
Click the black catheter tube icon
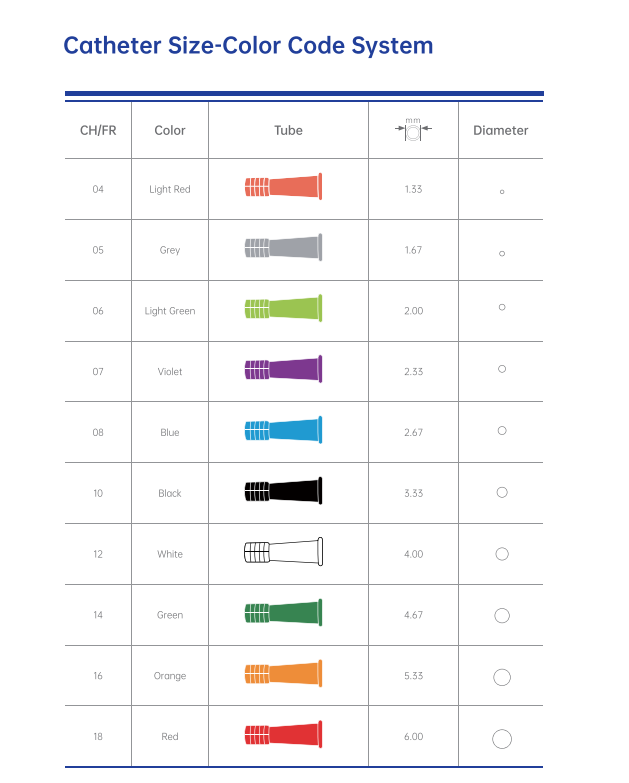click(x=284, y=491)
